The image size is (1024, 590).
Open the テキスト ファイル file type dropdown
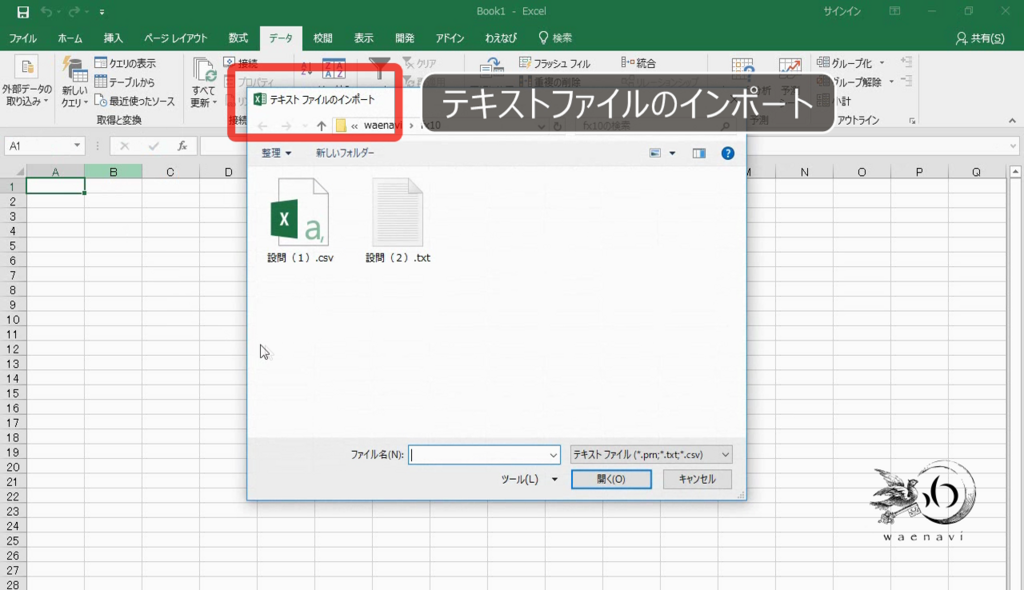click(x=651, y=455)
